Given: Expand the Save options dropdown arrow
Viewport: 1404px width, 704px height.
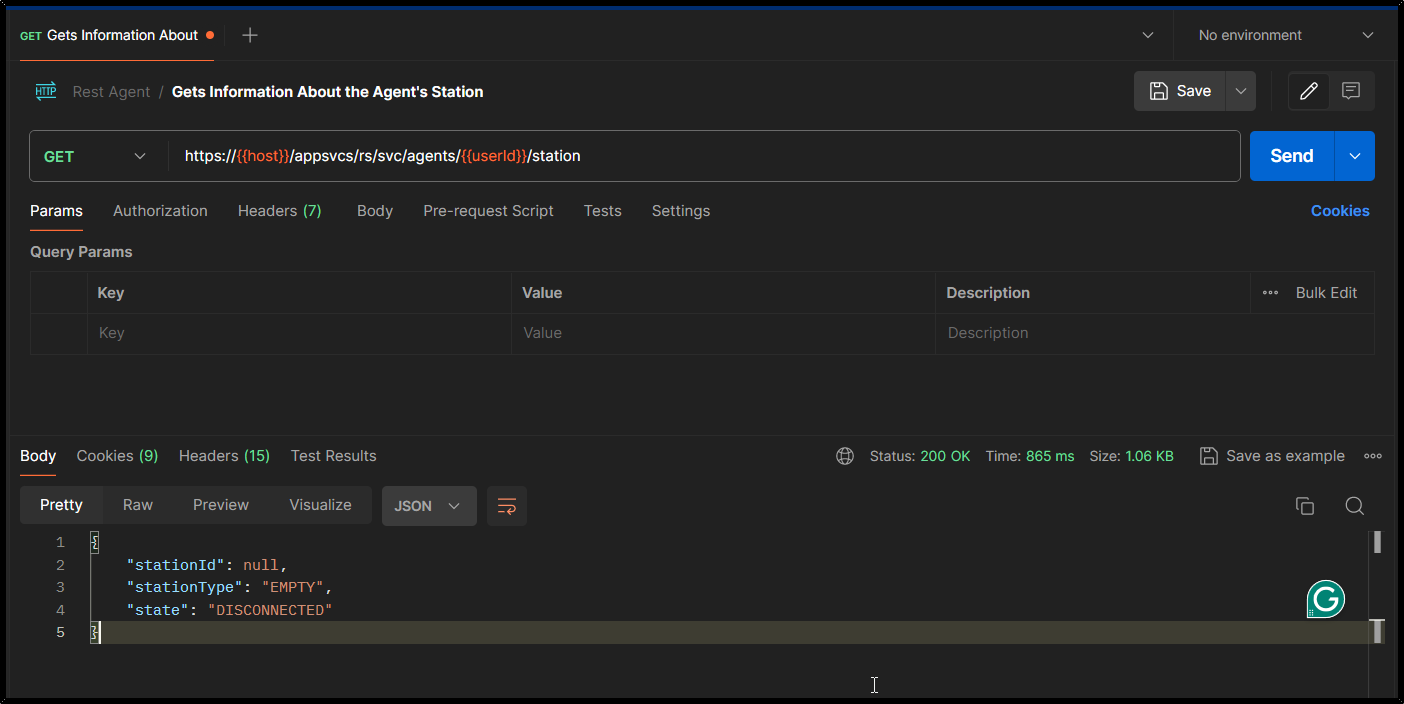Looking at the screenshot, I should coord(1241,91).
